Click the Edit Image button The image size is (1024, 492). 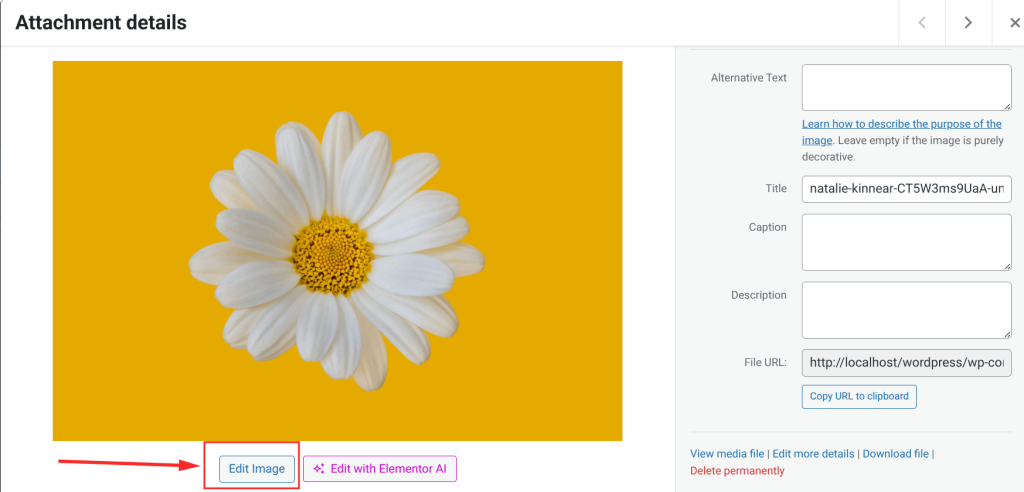(257, 468)
